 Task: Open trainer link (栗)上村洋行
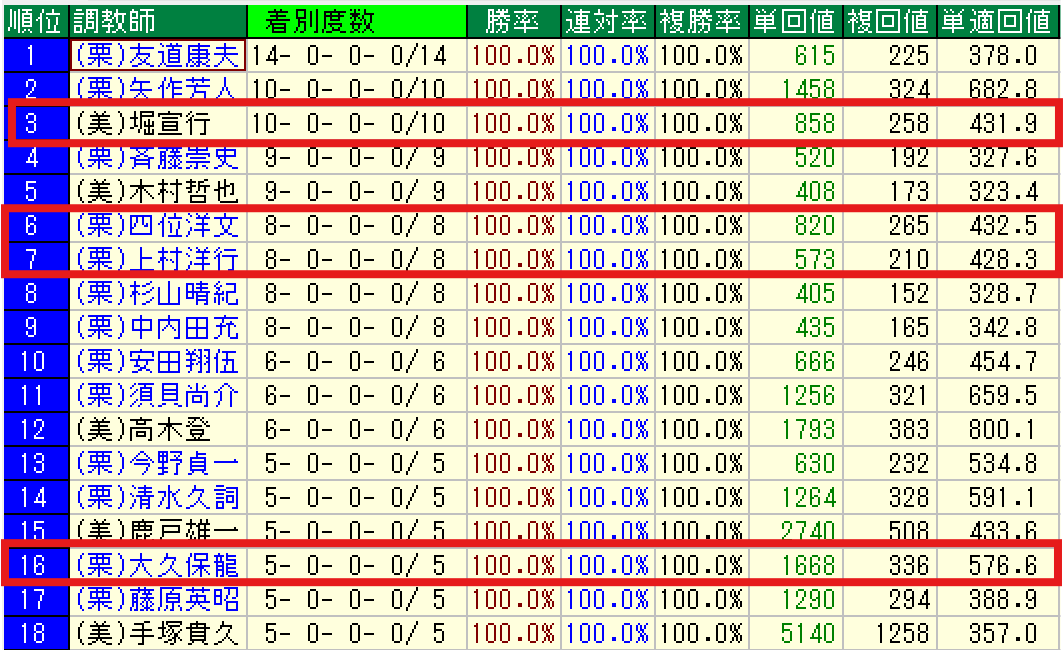click(x=157, y=260)
